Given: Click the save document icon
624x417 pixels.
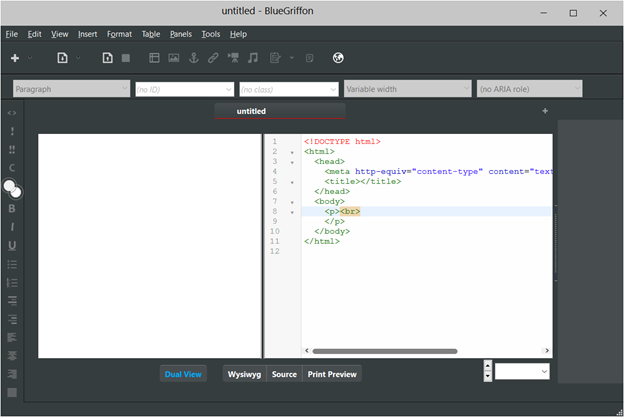Looking at the screenshot, I should [108, 58].
